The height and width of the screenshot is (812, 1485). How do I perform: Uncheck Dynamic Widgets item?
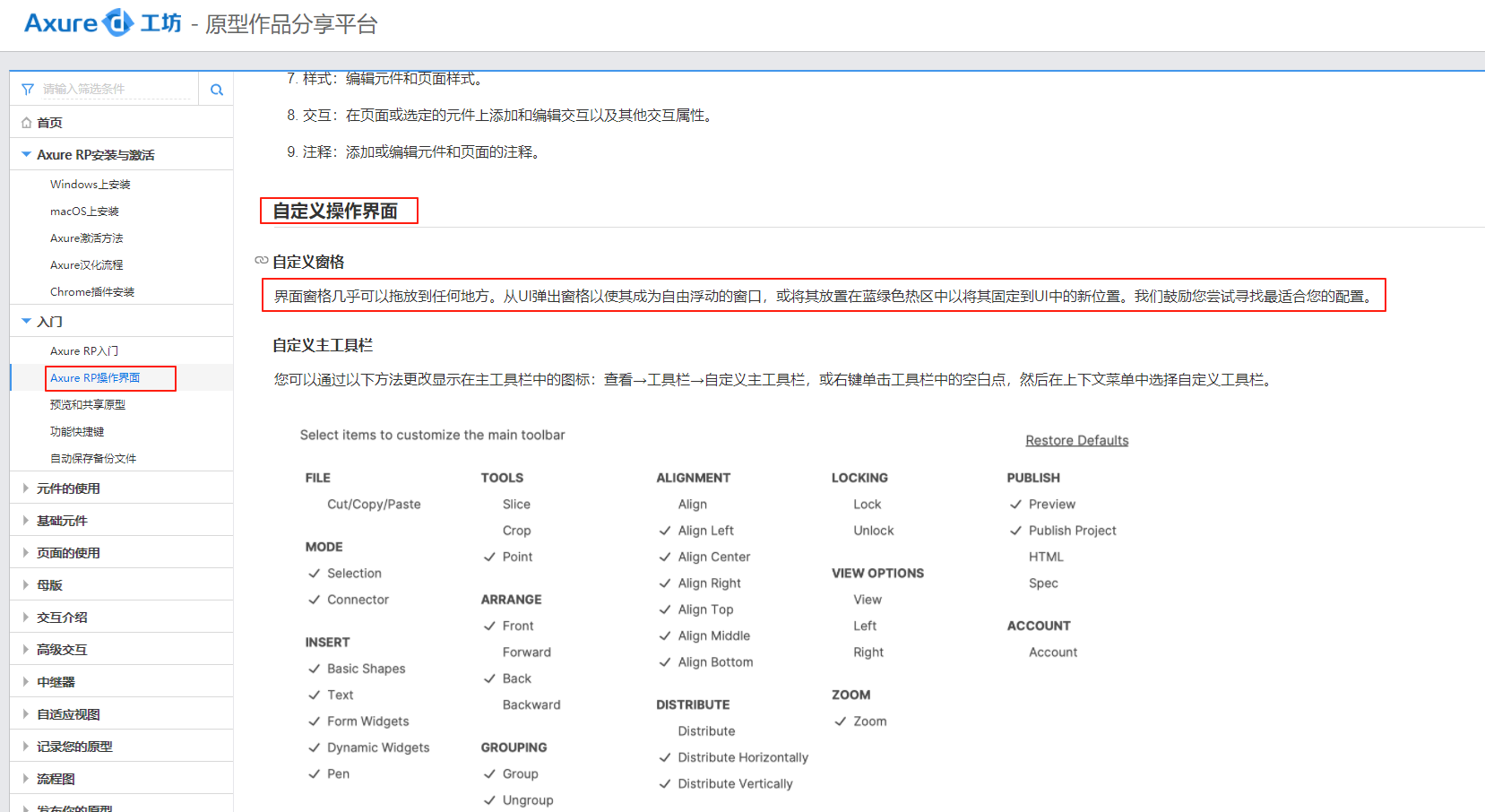point(368,747)
